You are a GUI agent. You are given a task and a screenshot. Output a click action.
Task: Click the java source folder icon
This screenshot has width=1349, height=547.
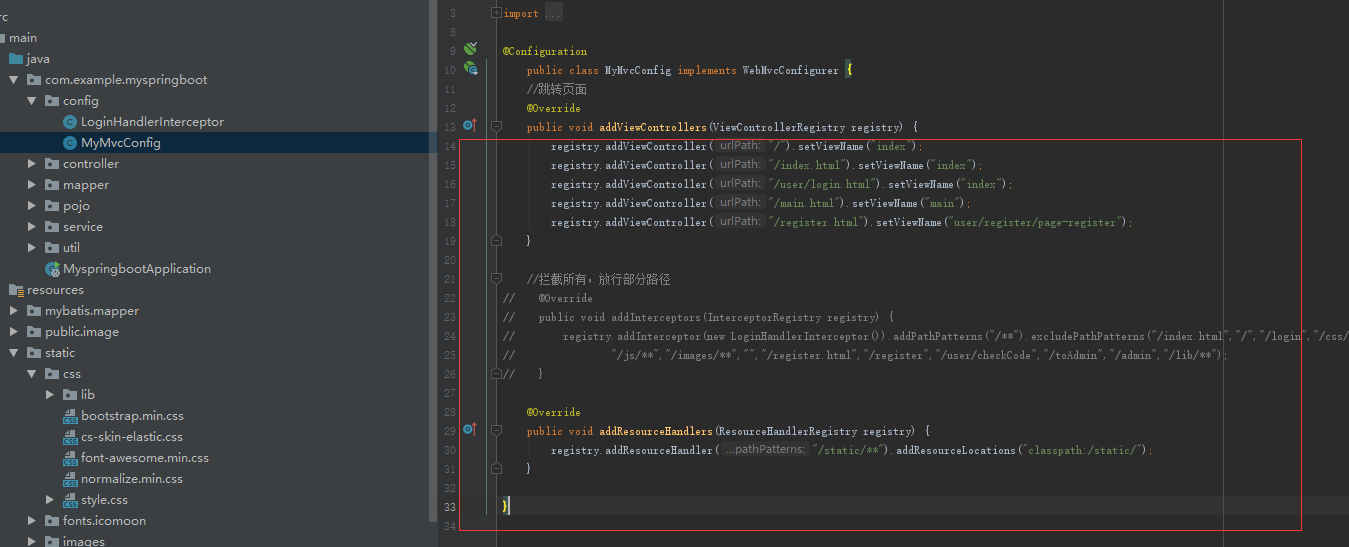coord(16,59)
